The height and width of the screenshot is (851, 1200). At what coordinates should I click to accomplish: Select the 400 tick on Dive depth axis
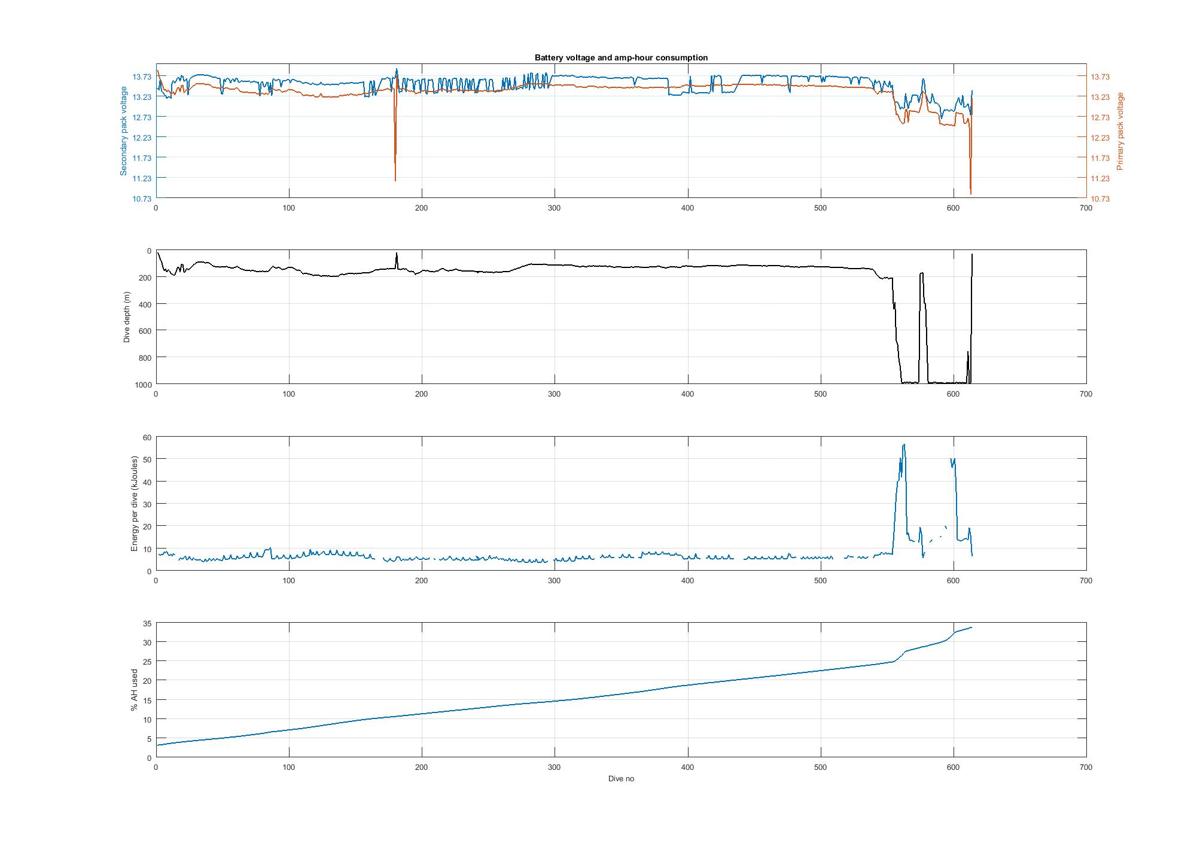[145, 304]
